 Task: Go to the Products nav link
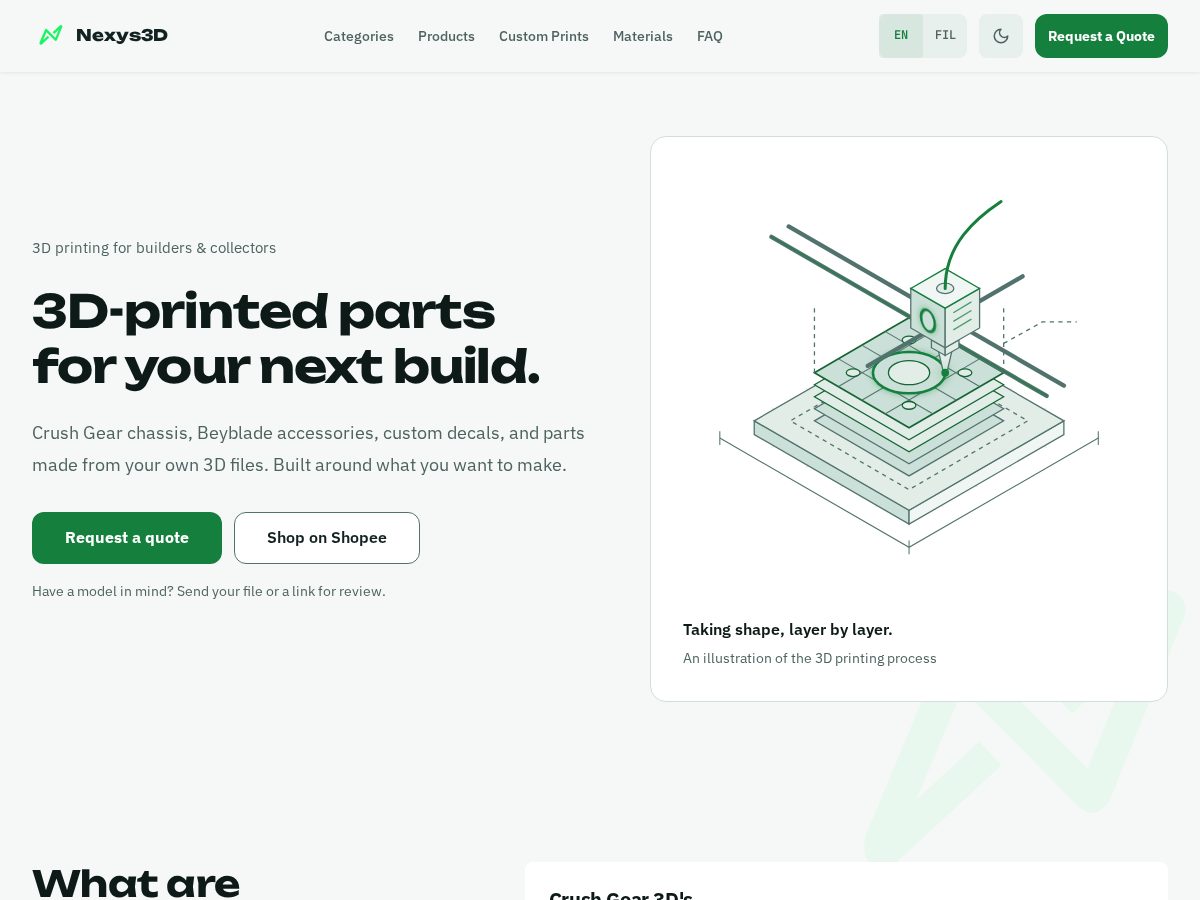tap(446, 36)
